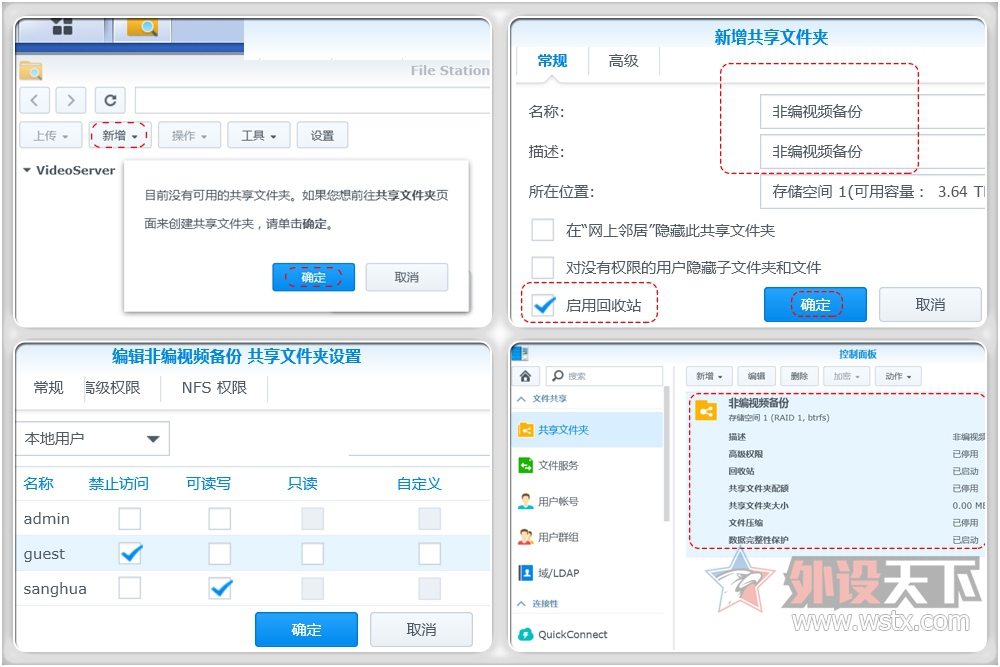Click the Control Panel window icon
The height and width of the screenshot is (667, 1000).
[x=520, y=353]
